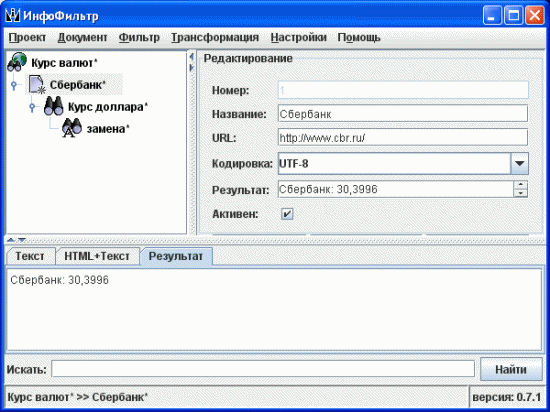Open the Помощь menu
Viewport: 550px width, 412px height.
tap(359, 37)
